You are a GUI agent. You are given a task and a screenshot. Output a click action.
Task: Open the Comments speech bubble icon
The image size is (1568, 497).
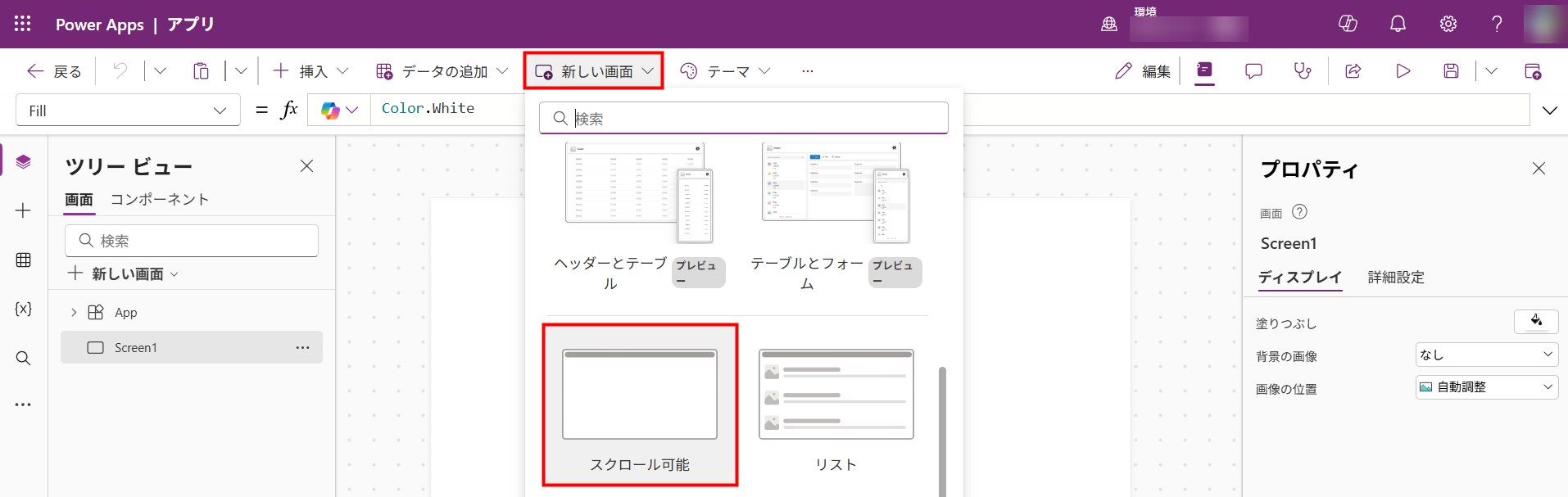tap(1253, 71)
